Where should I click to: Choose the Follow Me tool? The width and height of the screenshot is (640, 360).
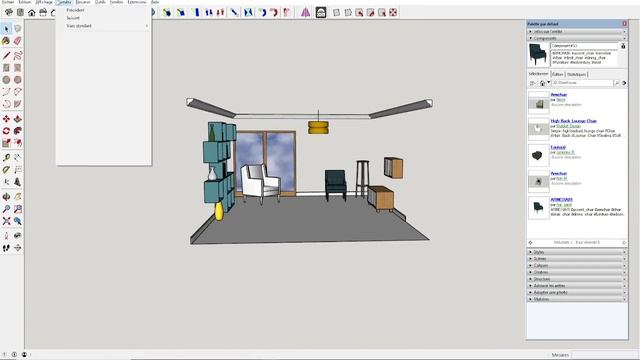18,131
